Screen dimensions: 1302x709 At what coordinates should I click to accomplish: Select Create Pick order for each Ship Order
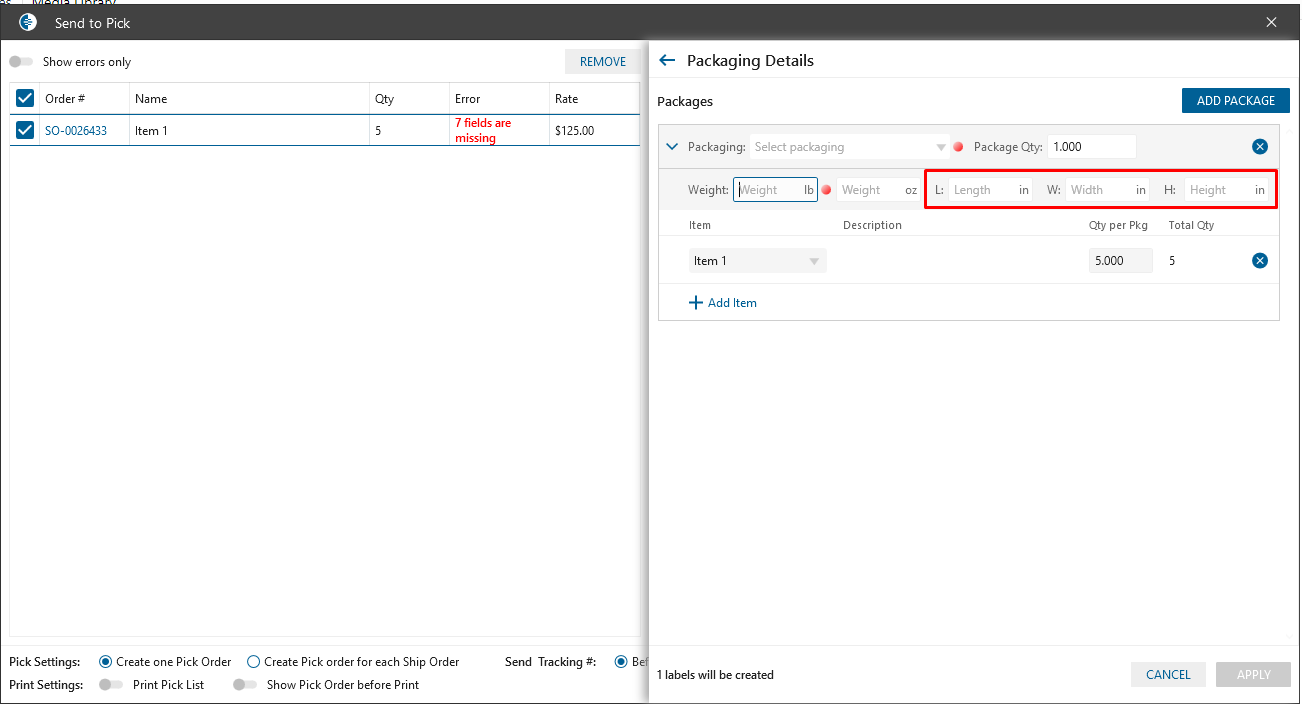pyautogui.click(x=254, y=662)
